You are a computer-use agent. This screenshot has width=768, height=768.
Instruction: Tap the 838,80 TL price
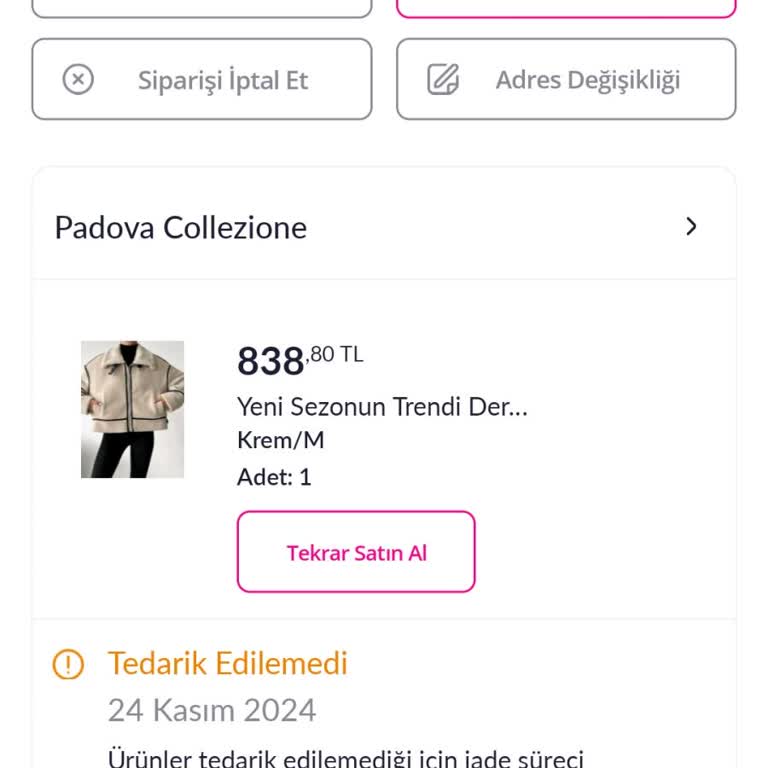[300, 360]
